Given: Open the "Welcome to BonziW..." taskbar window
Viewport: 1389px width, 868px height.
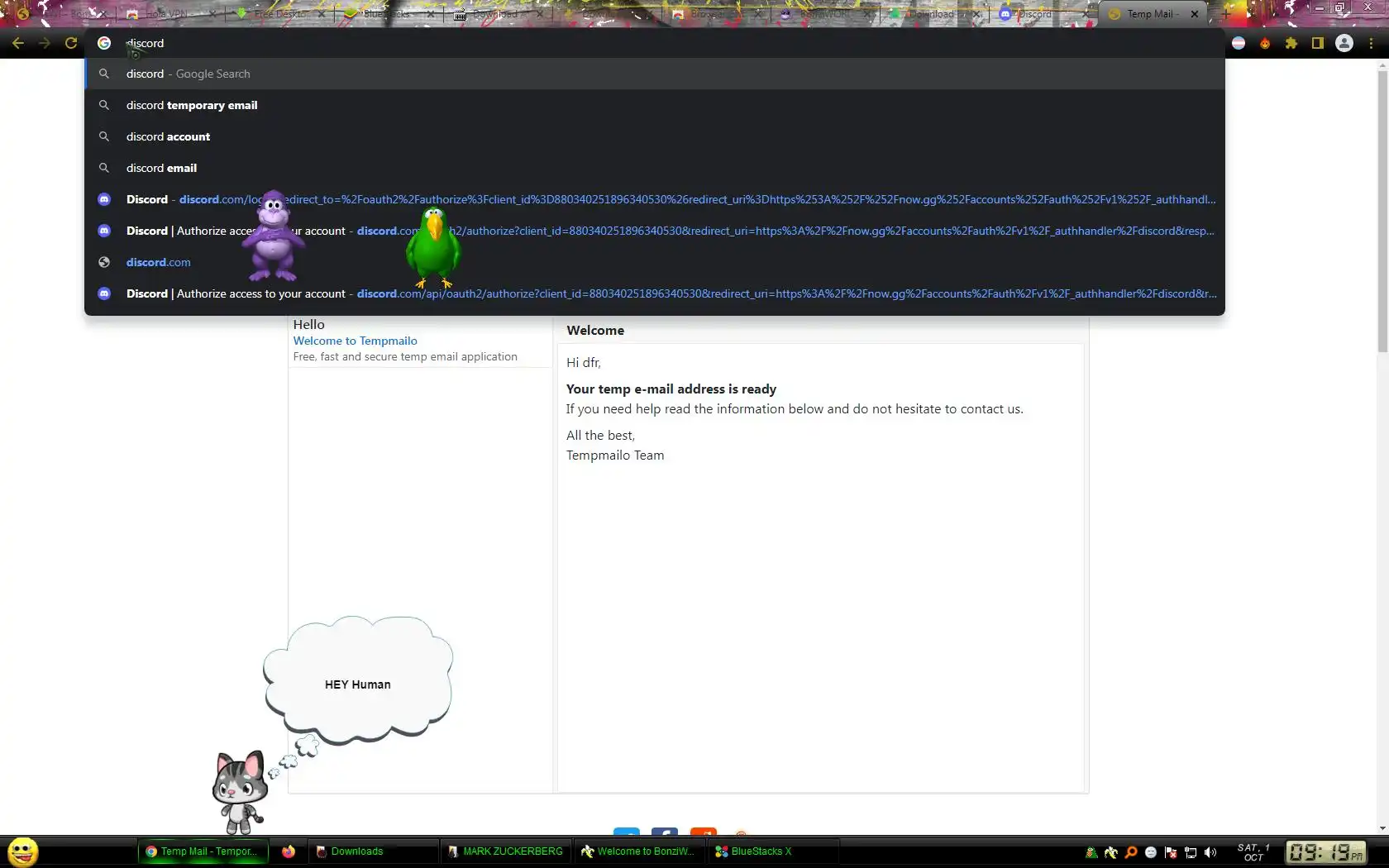Looking at the screenshot, I should coord(638,851).
